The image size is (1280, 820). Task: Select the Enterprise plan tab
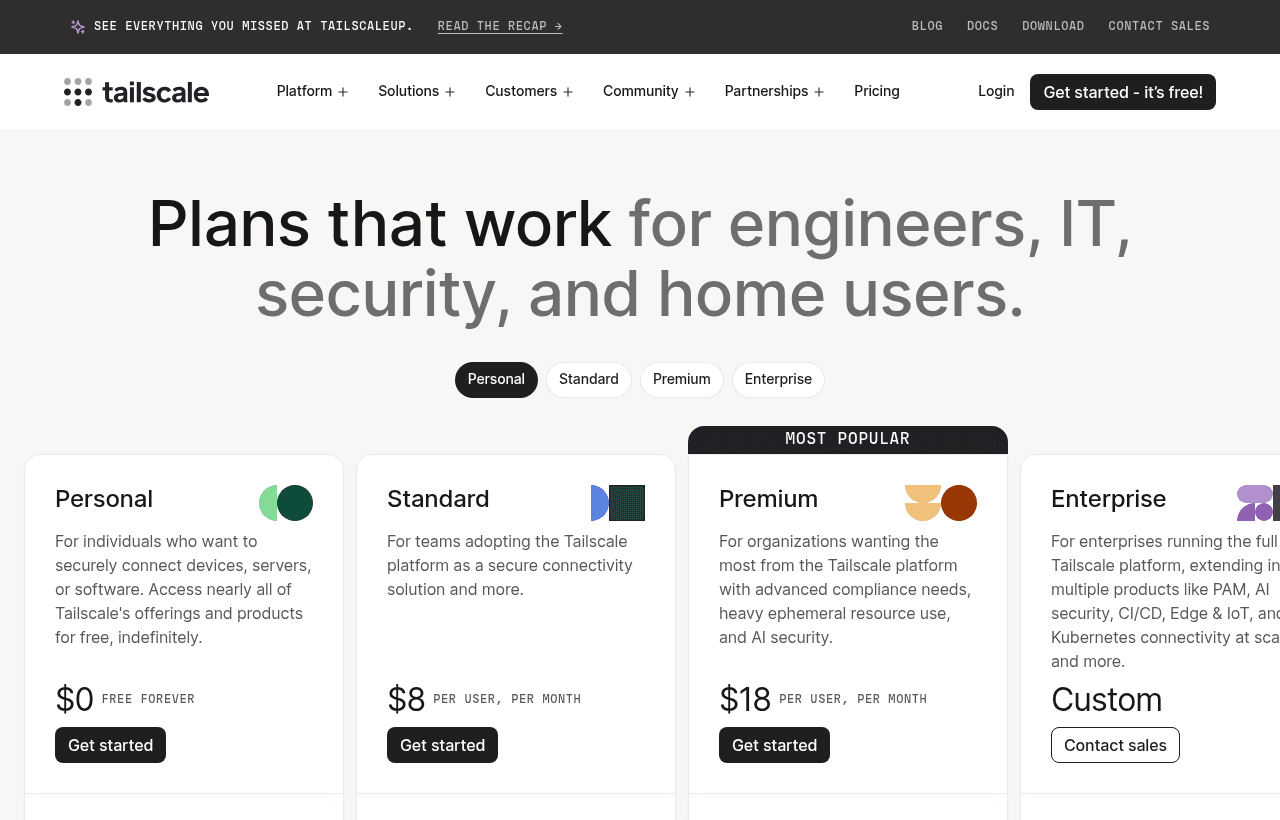pos(778,380)
